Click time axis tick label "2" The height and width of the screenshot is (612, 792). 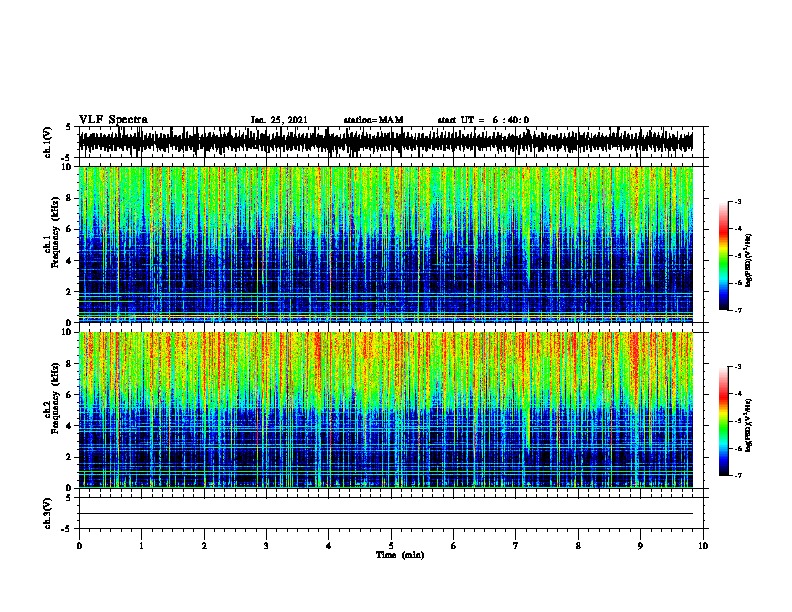[x=204, y=546]
